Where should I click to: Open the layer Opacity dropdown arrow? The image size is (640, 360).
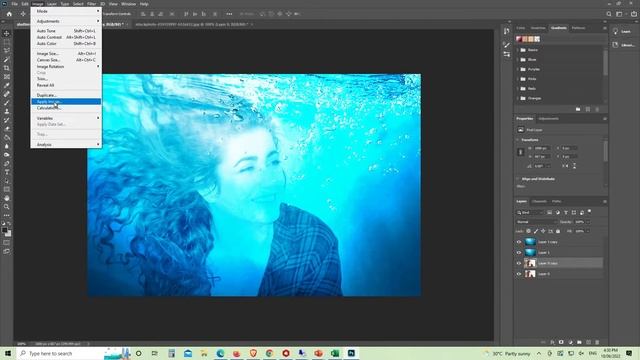[x=587, y=222]
